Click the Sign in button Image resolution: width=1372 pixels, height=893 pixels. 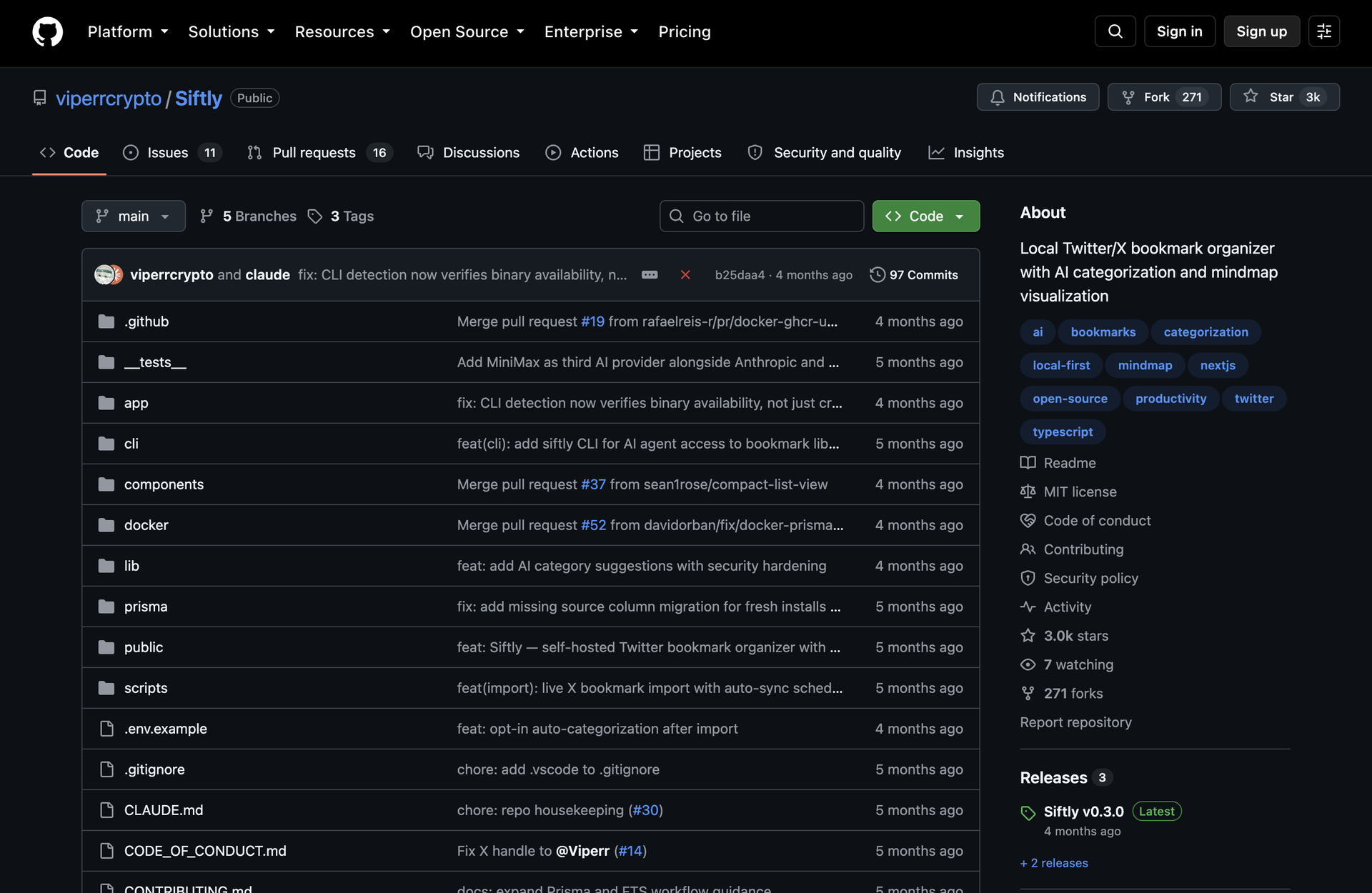point(1179,31)
